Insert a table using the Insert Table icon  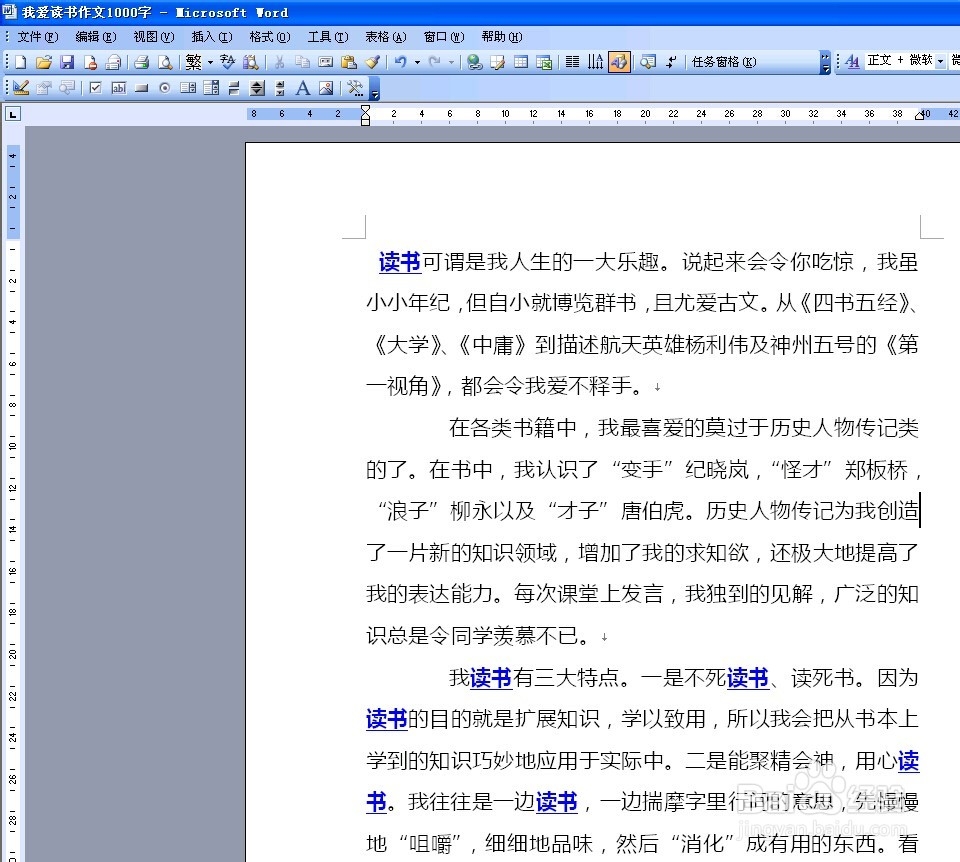520,62
